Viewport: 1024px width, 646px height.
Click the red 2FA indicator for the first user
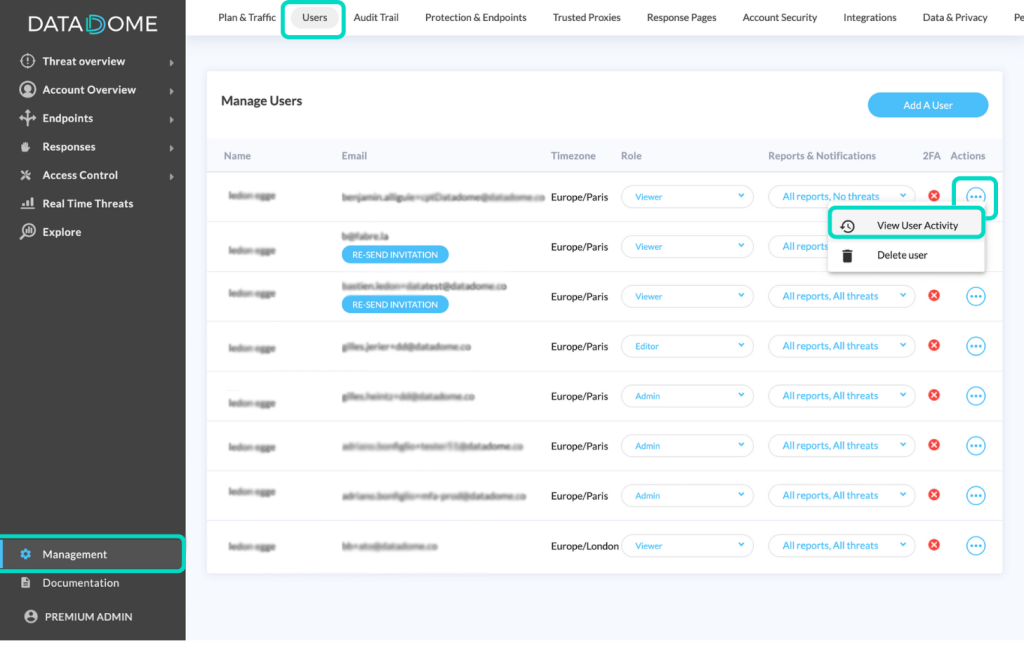pyautogui.click(x=933, y=195)
